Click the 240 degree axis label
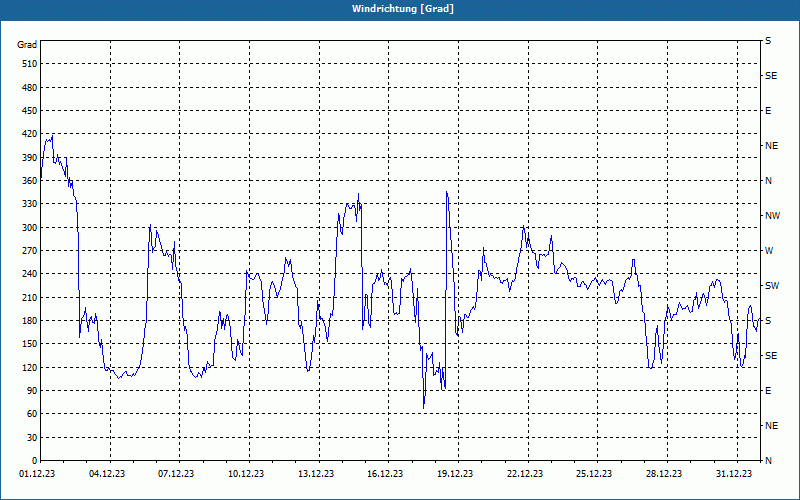Viewport: 800px width, 500px height. click(x=29, y=274)
